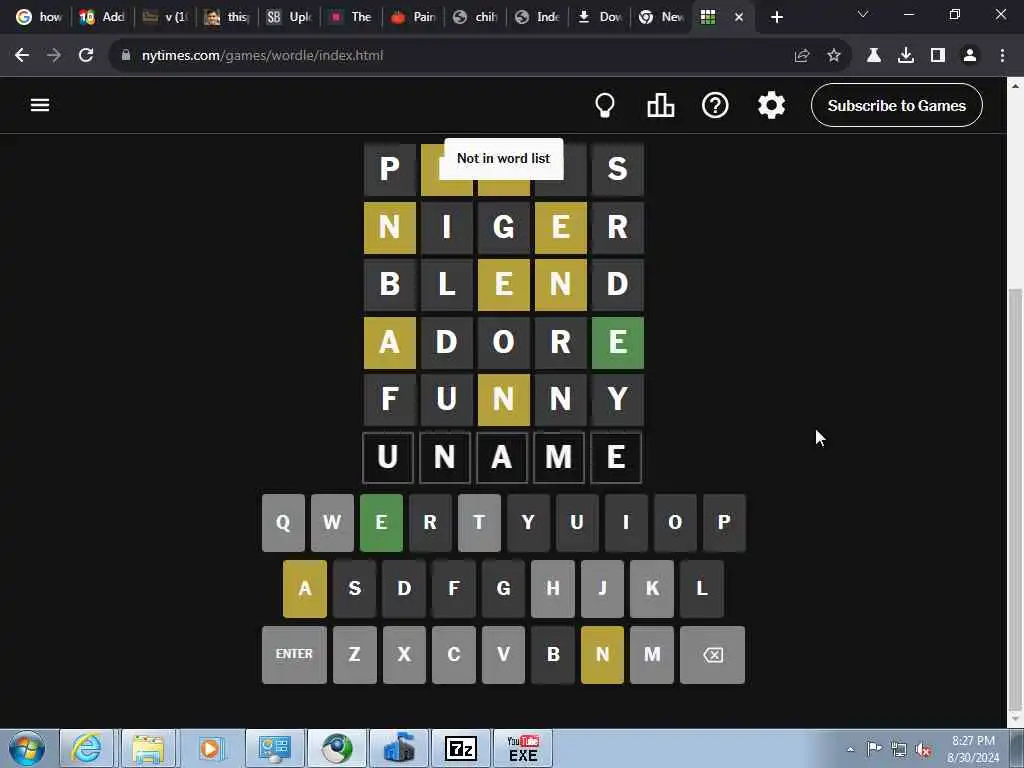The image size is (1024, 768).
Task: Open the Wordle hamburger navigation menu
Action: (40, 105)
